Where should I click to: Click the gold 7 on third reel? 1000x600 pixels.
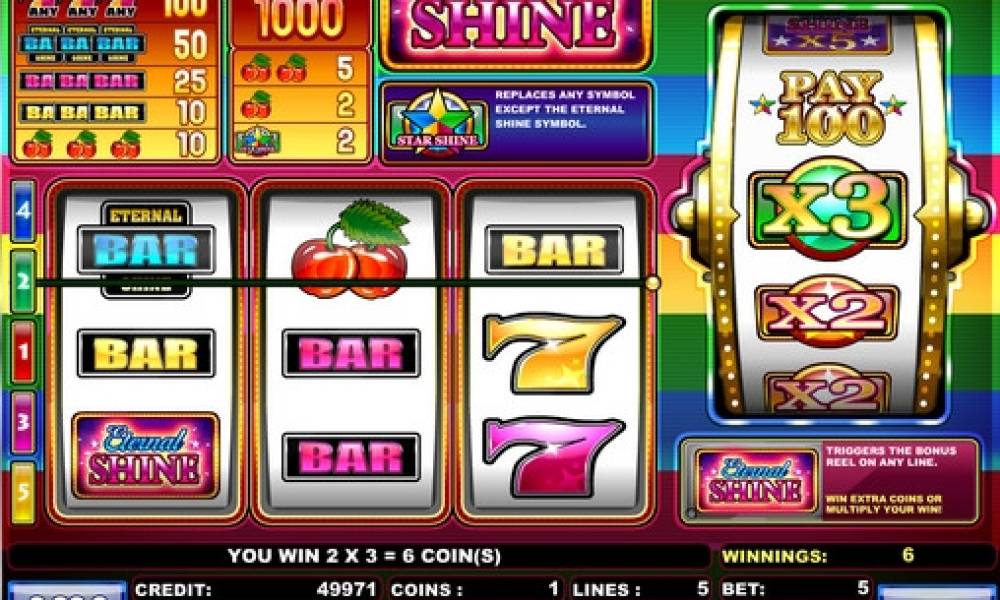[x=552, y=351]
